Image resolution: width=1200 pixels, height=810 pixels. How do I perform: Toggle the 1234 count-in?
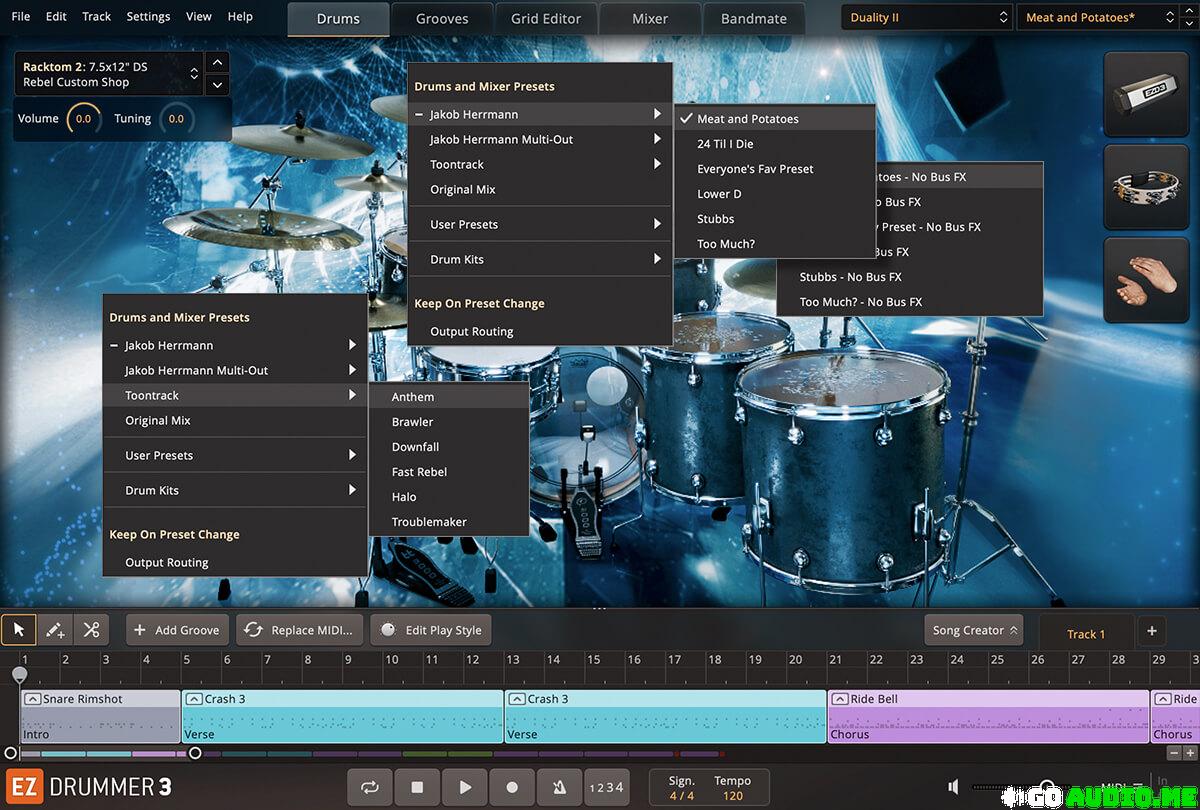pyautogui.click(x=607, y=787)
